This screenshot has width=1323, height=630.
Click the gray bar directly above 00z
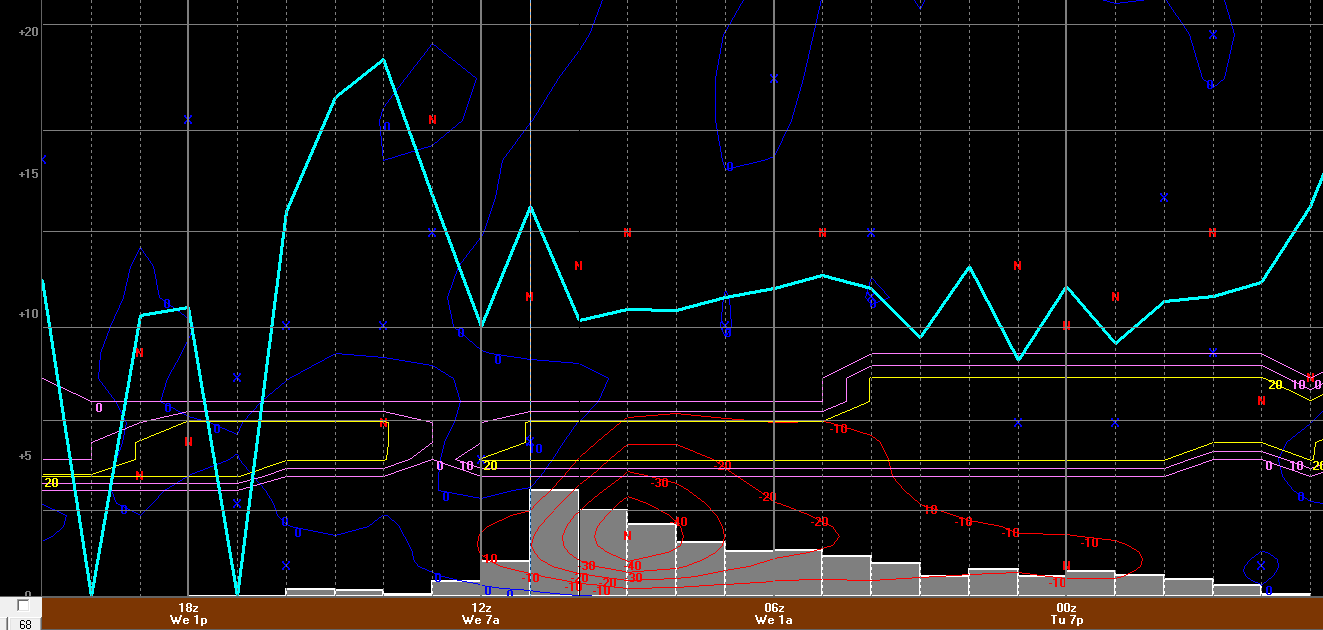click(x=1090, y=583)
